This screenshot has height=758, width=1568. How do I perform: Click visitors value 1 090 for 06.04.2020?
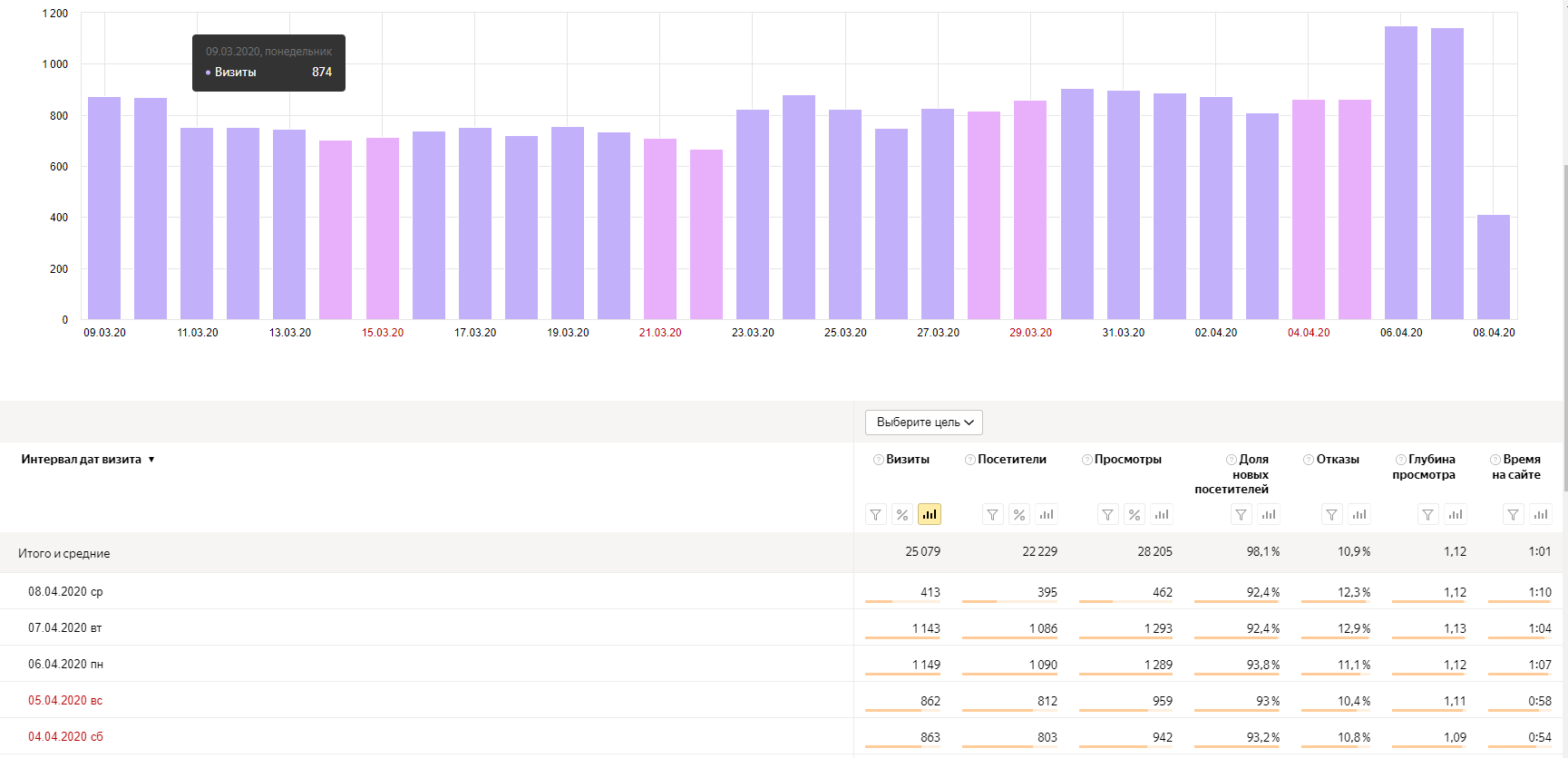[x=1043, y=665]
